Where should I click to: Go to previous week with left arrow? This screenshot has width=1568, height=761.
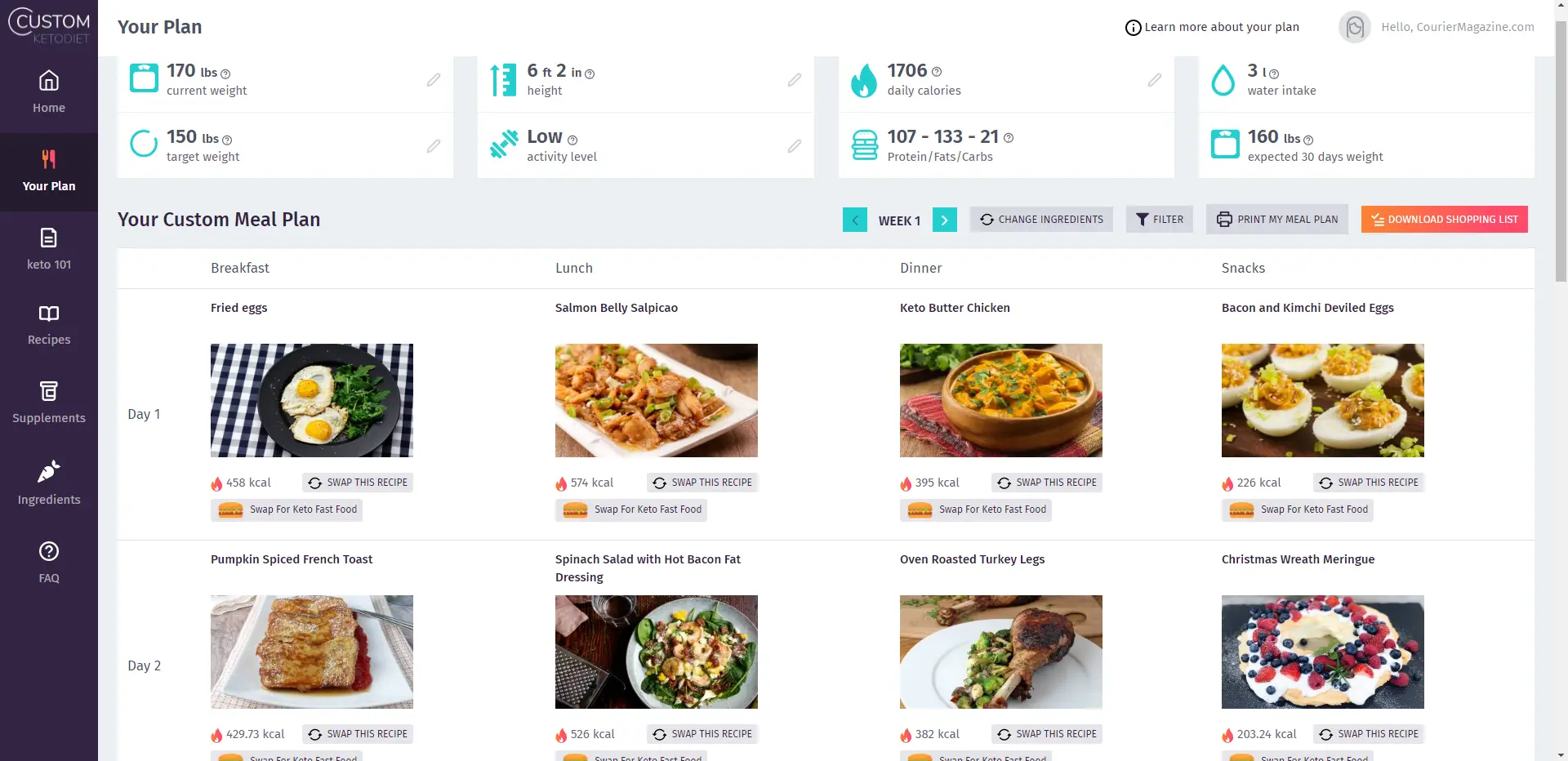tap(855, 220)
